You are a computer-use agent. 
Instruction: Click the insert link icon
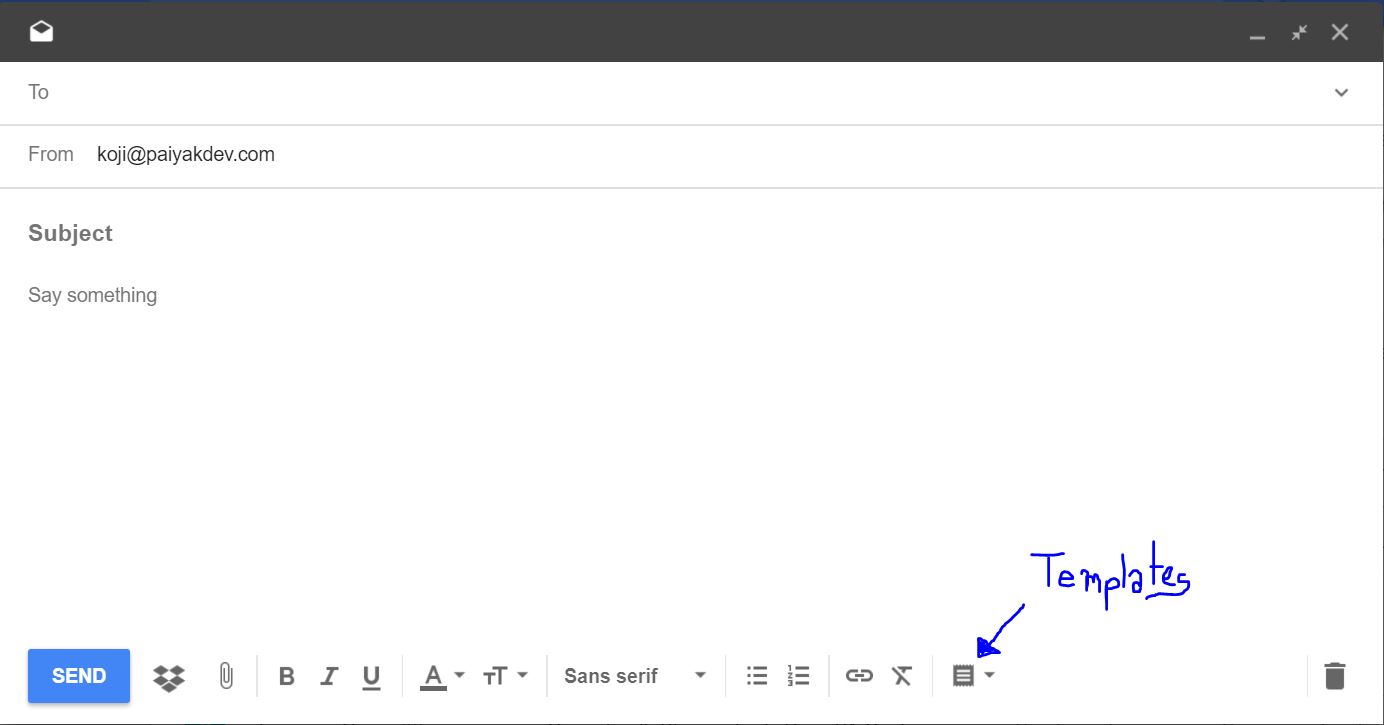[x=859, y=676]
